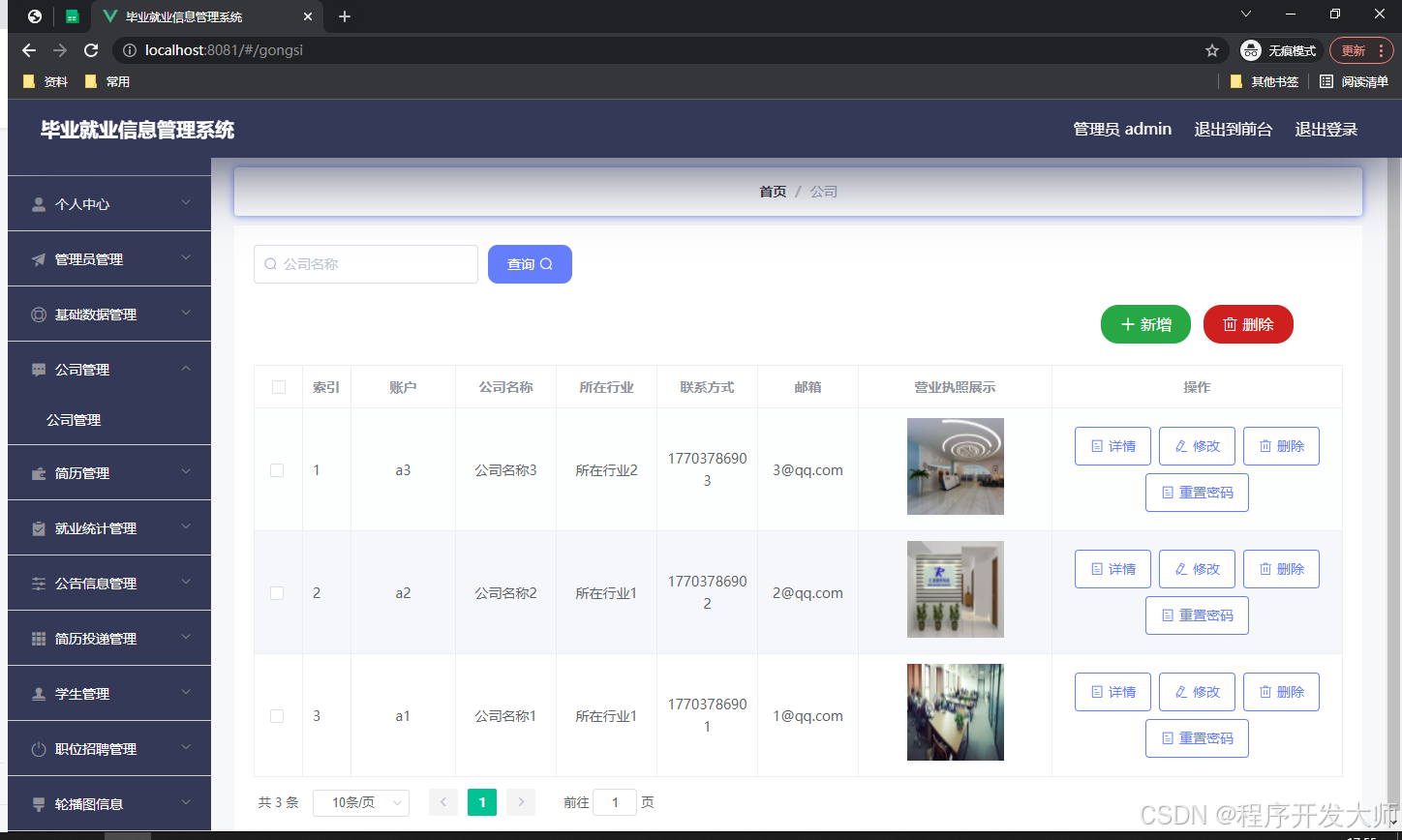Open the 常用 bookmark folder
1402x840 pixels.
(107, 82)
